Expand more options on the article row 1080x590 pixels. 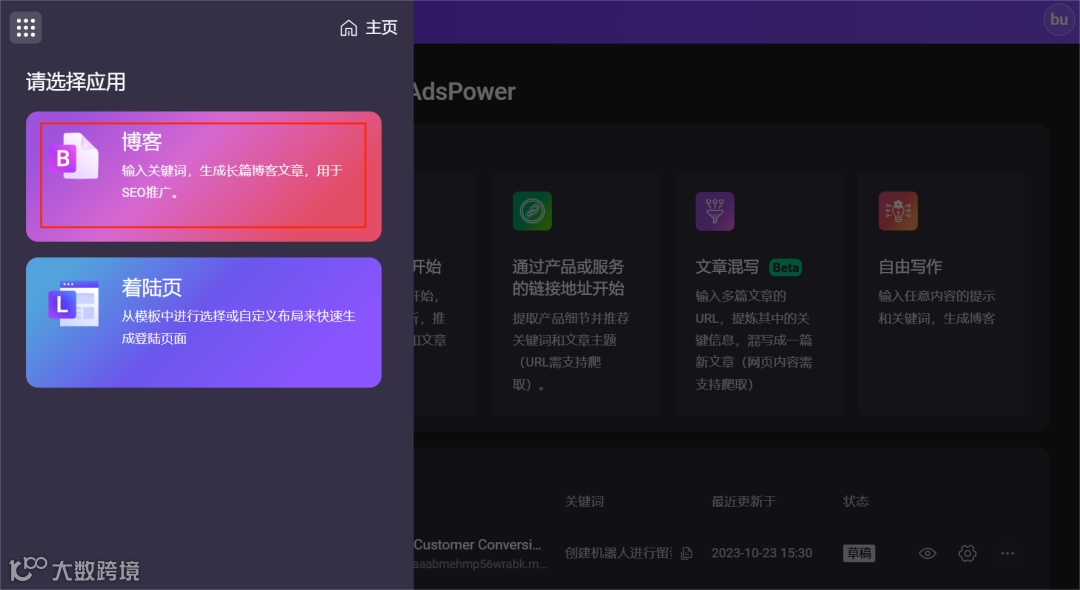(x=1007, y=553)
